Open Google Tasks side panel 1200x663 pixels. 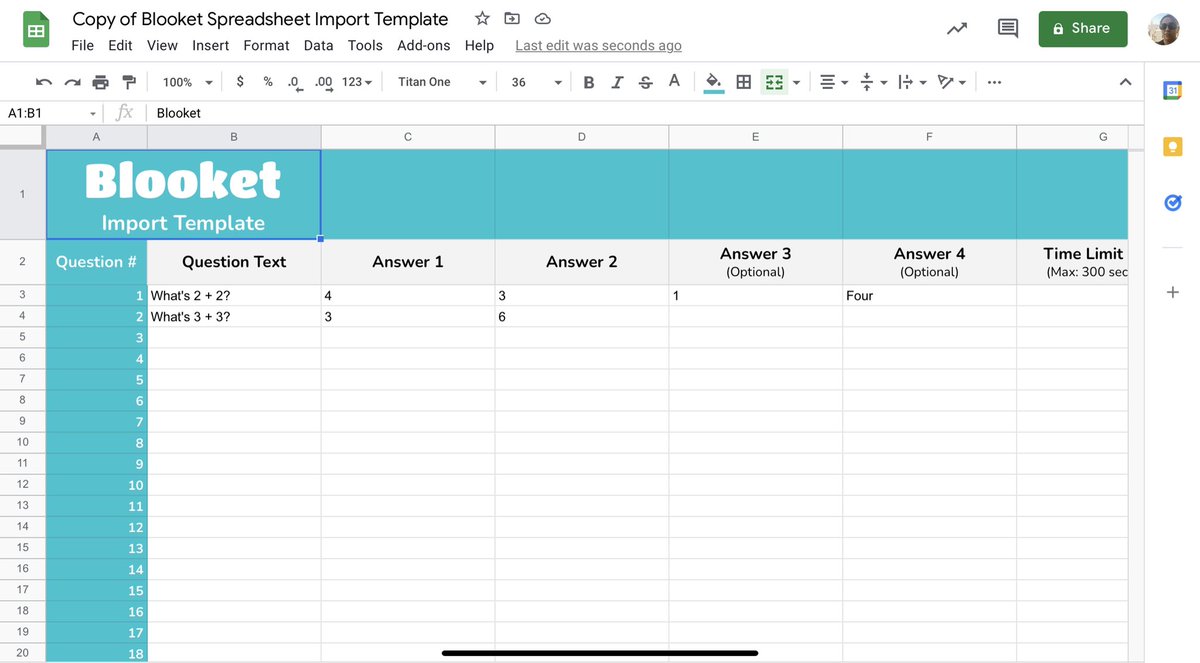pyautogui.click(x=1172, y=203)
